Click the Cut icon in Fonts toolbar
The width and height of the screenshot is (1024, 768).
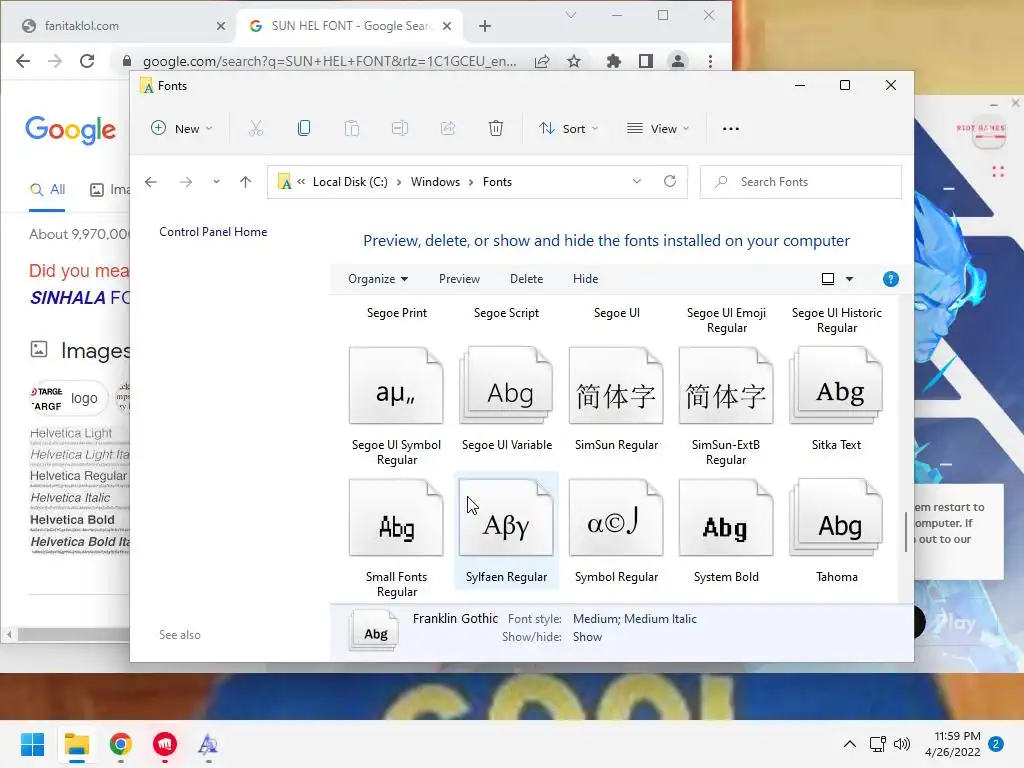point(255,129)
